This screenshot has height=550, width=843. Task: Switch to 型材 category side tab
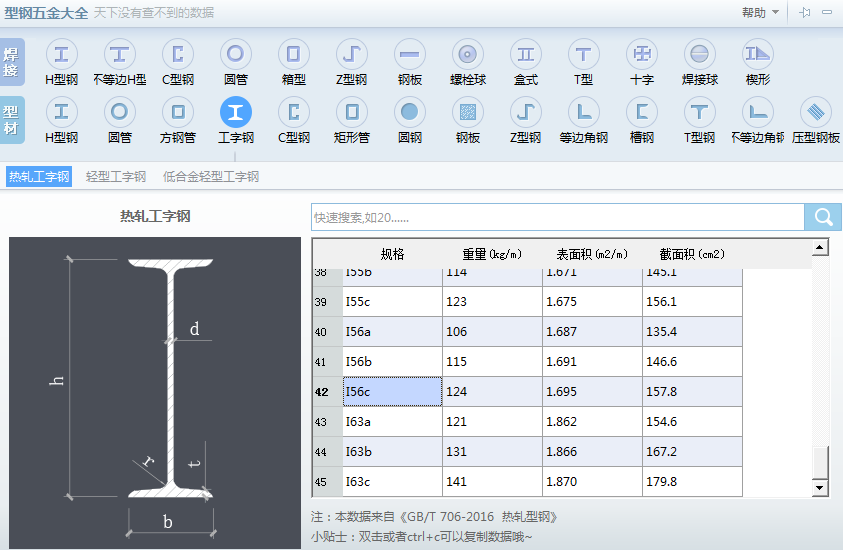(12, 120)
